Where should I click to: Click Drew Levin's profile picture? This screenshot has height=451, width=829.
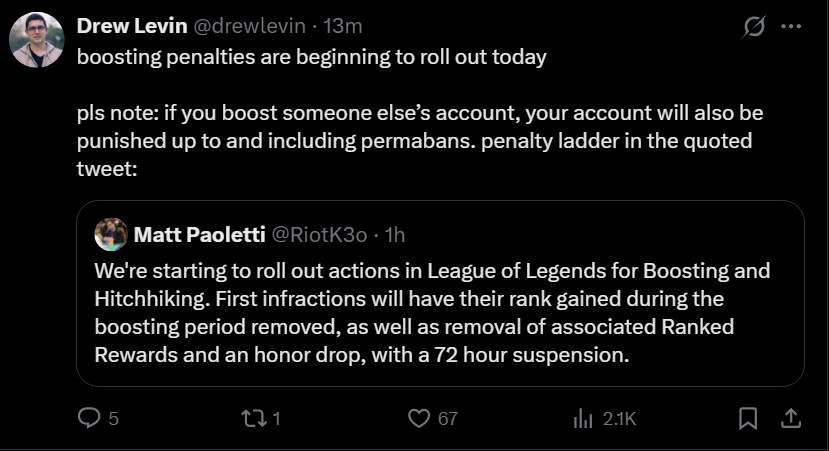coord(37,40)
